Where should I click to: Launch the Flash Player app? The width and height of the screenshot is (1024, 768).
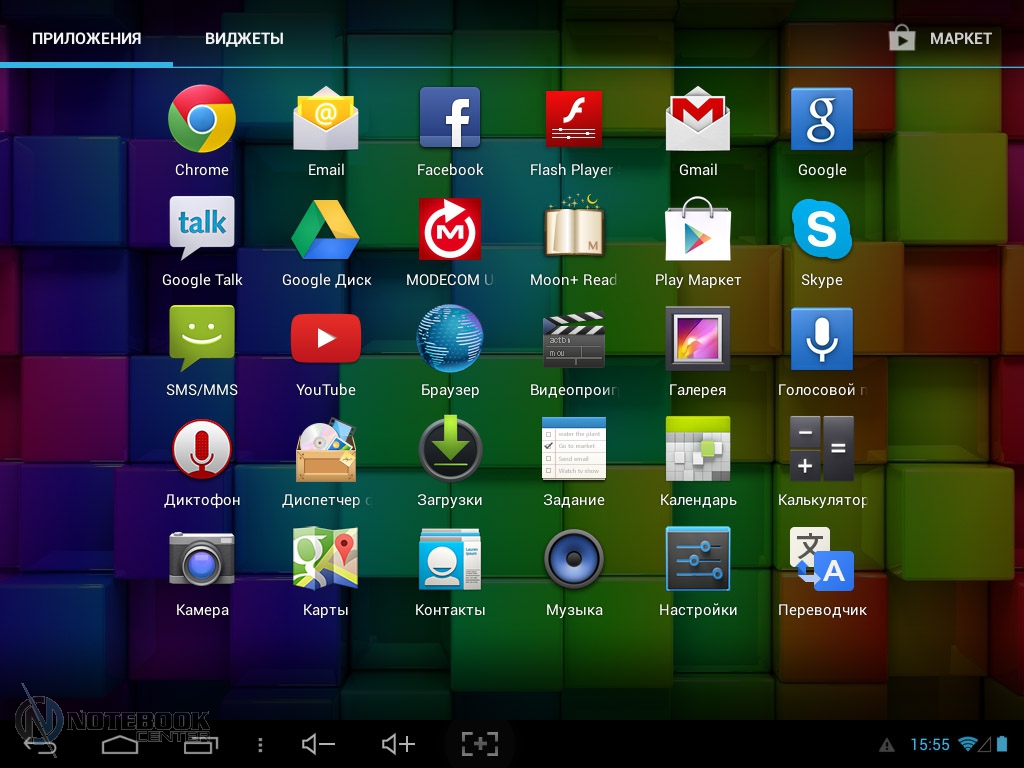point(574,120)
